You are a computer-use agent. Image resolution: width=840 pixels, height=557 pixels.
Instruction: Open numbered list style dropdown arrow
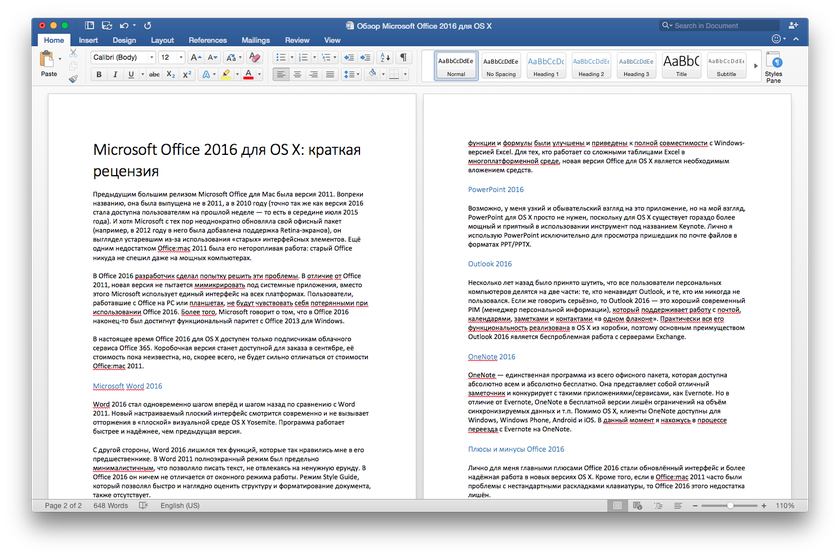point(314,57)
